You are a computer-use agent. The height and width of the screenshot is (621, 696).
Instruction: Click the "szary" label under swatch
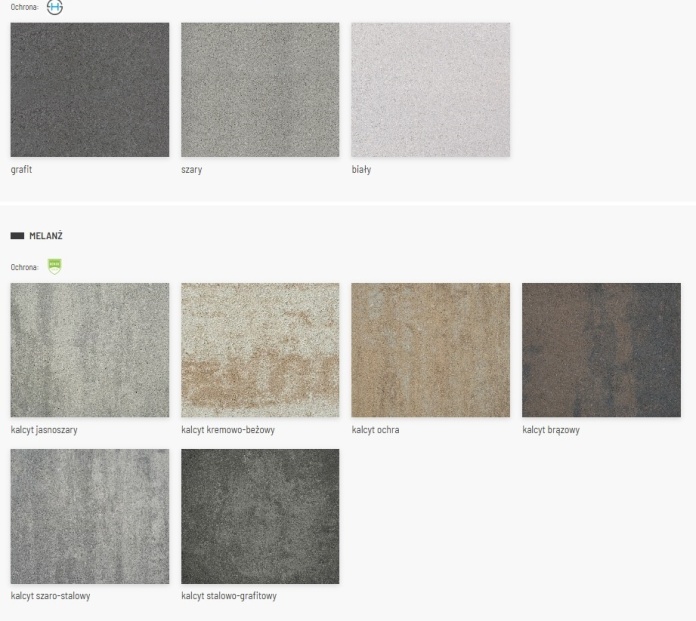click(191, 170)
